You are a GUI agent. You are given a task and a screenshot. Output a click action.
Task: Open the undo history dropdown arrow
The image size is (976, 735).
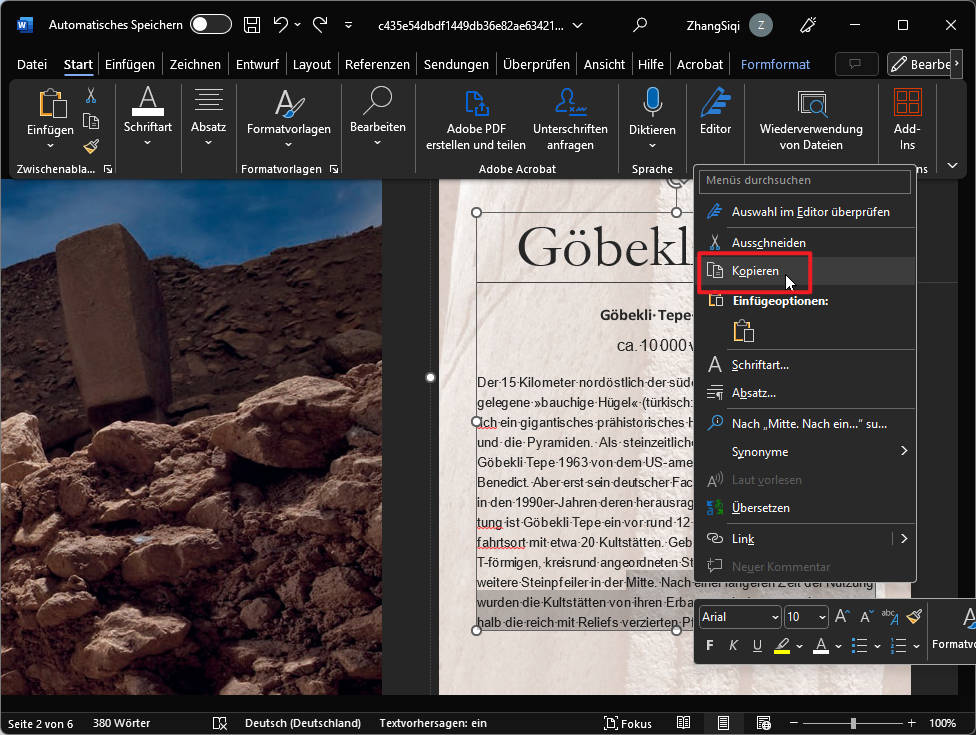click(298, 25)
